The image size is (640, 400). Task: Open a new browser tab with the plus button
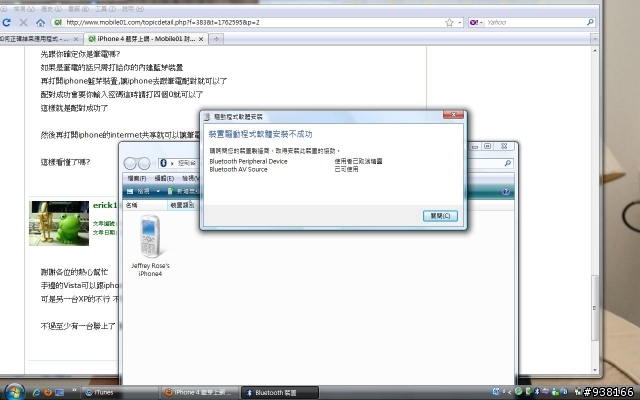tap(216, 39)
